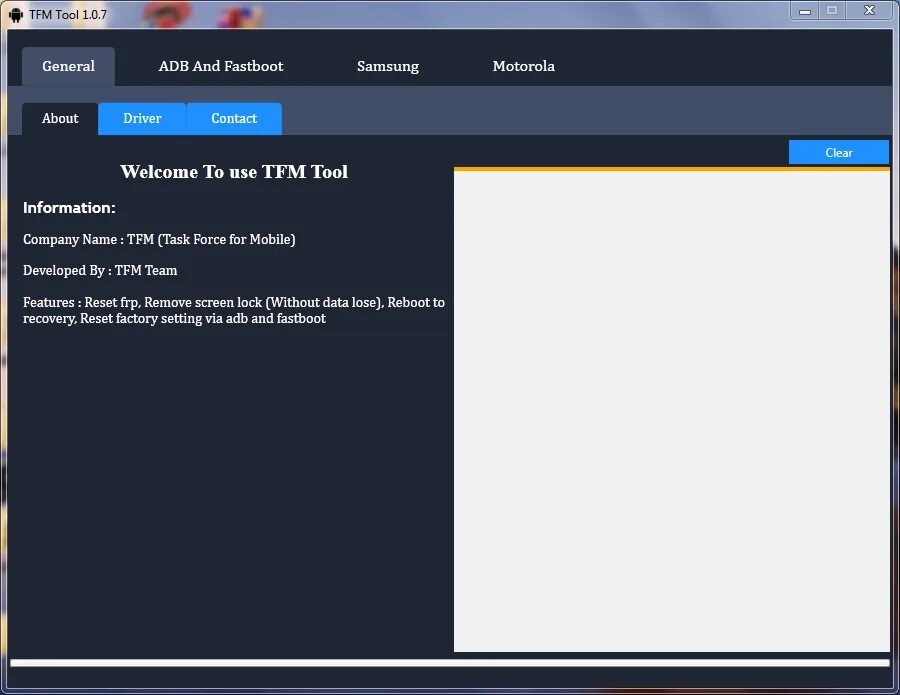Open the Motorola tab
The height and width of the screenshot is (695, 900).
523,67
